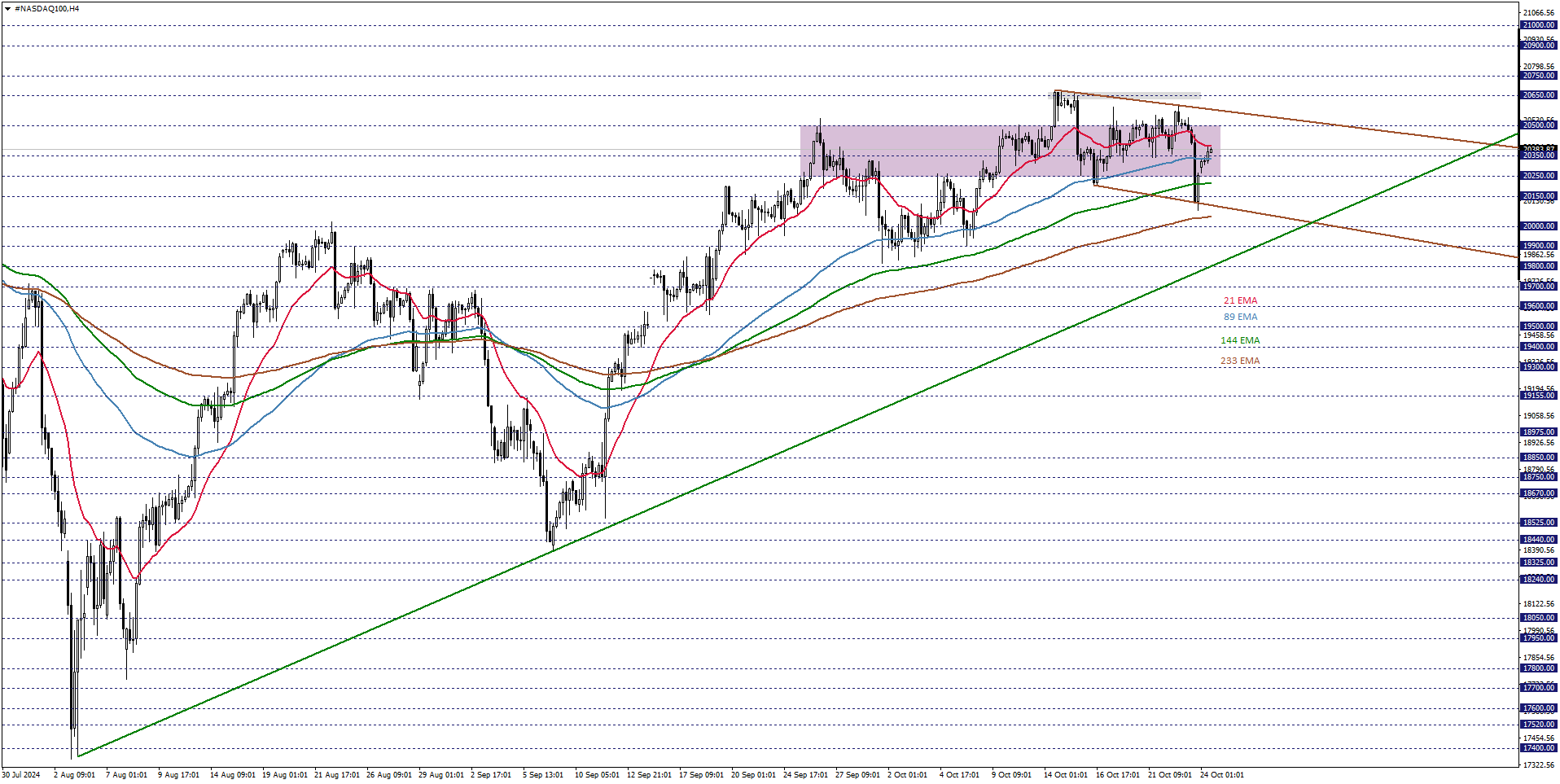This screenshot has width=1560, height=784.
Task: Click the 18440.00 price level label
Action: pos(1538,540)
